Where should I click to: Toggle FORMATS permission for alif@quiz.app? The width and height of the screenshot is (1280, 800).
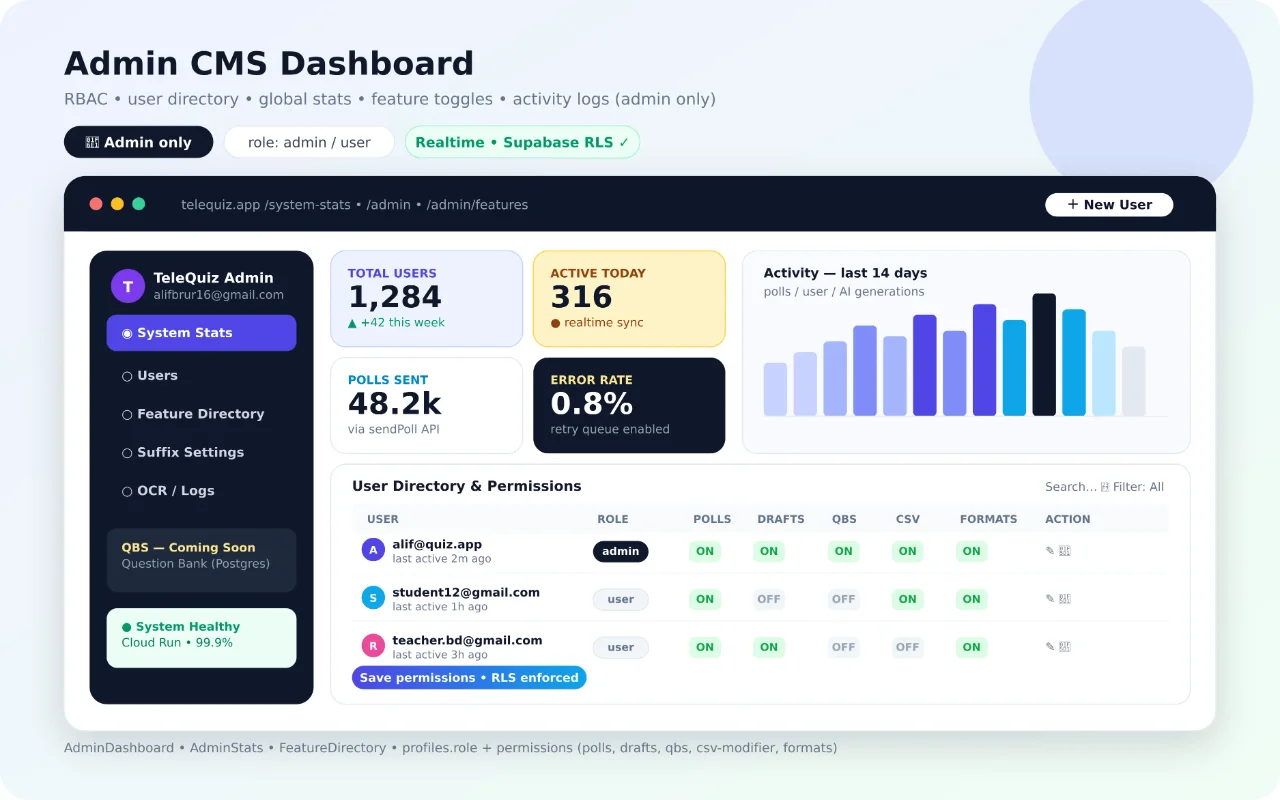click(972, 551)
